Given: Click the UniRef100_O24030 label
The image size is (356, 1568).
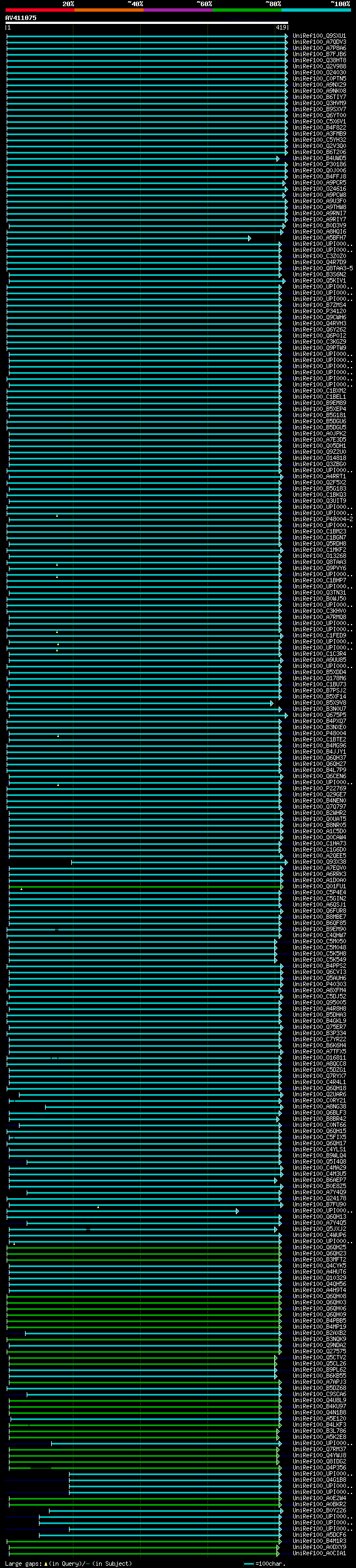Looking at the screenshot, I should click(x=319, y=72).
